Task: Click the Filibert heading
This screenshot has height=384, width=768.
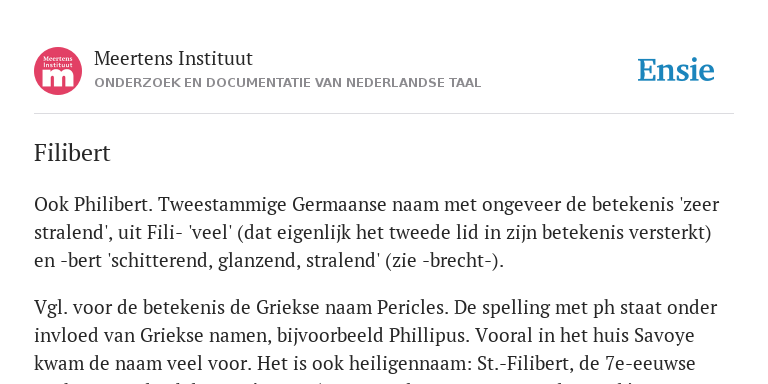Action: (72, 153)
